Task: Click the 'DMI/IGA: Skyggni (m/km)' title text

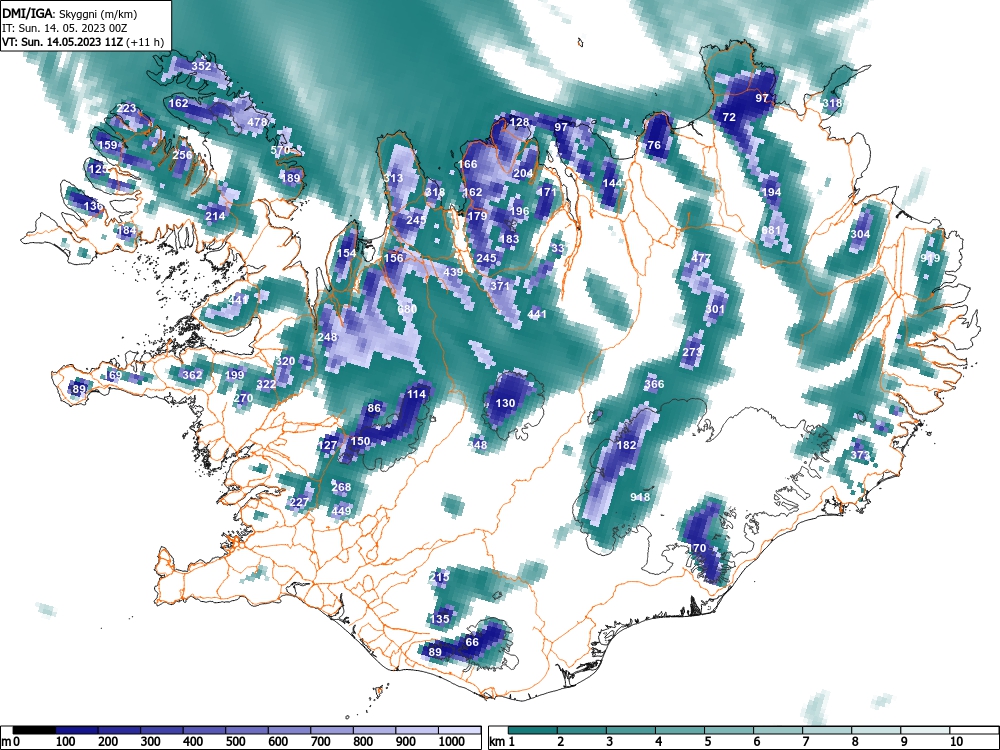Action: tap(70, 14)
